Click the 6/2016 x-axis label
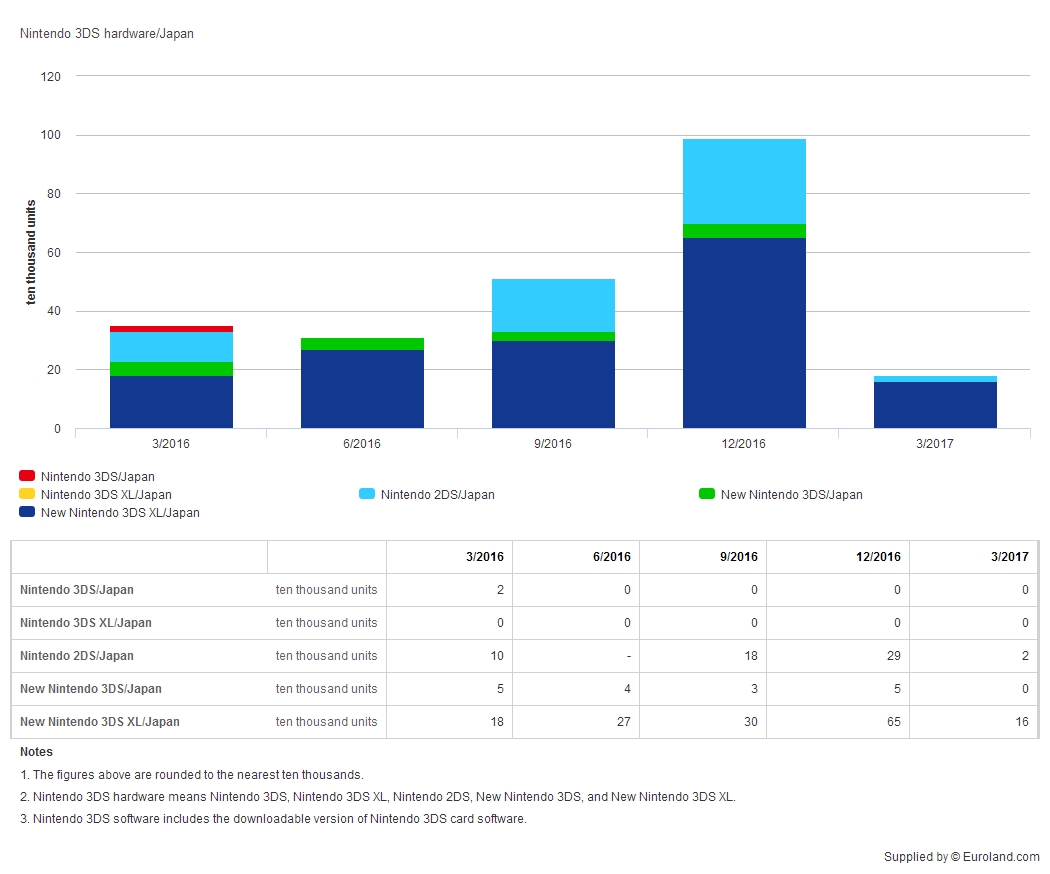Screen dimensions: 1050x874 (362, 443)
